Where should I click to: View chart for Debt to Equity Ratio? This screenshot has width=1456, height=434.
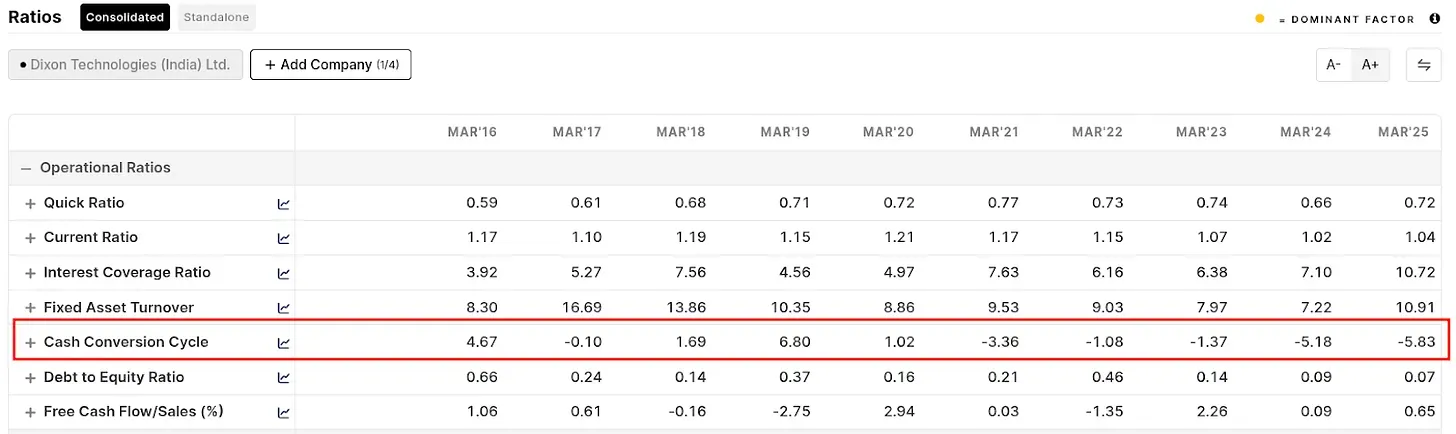[x=284, y=378]
